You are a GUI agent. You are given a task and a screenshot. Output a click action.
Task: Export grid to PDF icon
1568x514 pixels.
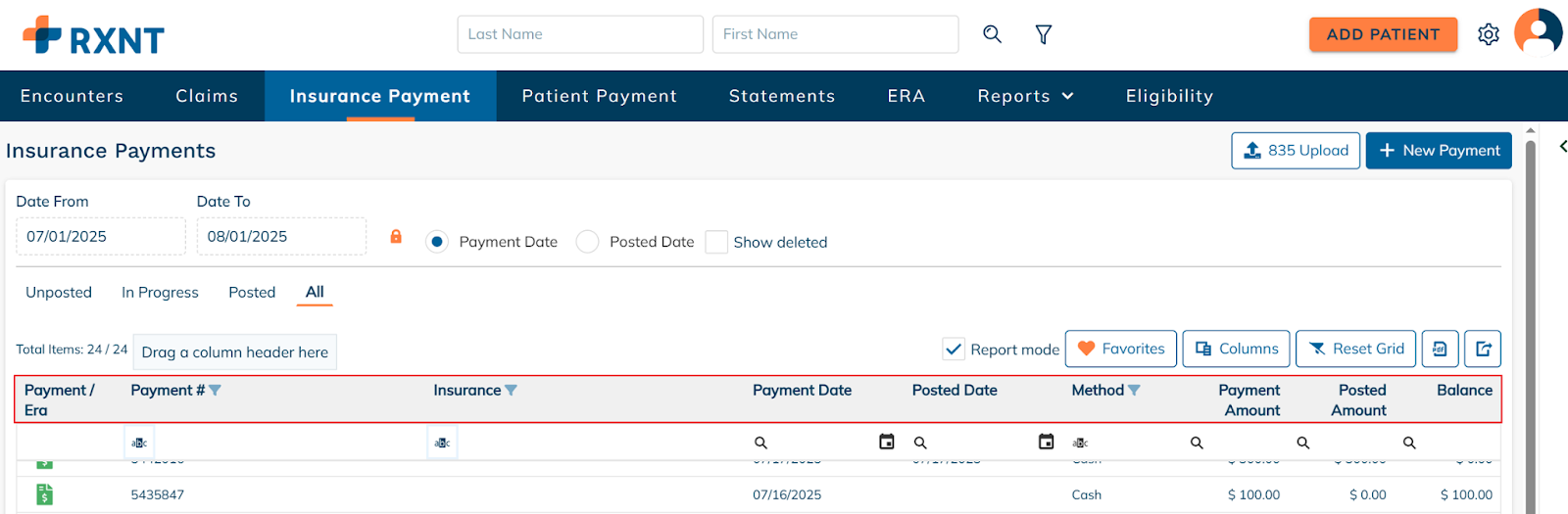point(1440,349)
